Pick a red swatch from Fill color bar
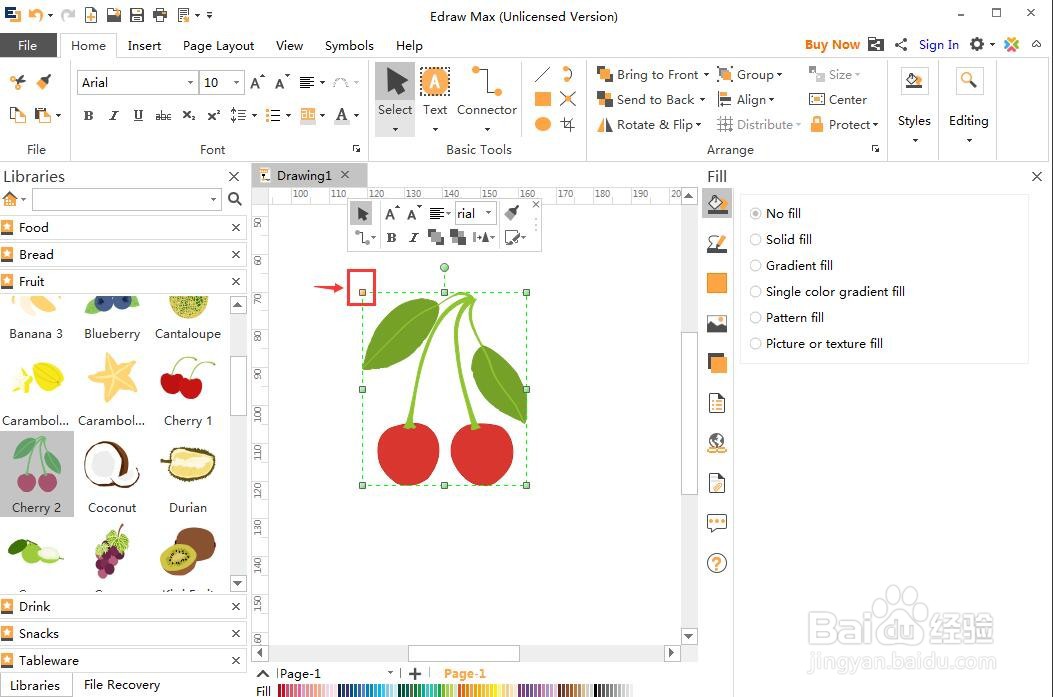1053x697 pixels. [x=282, y=690]
